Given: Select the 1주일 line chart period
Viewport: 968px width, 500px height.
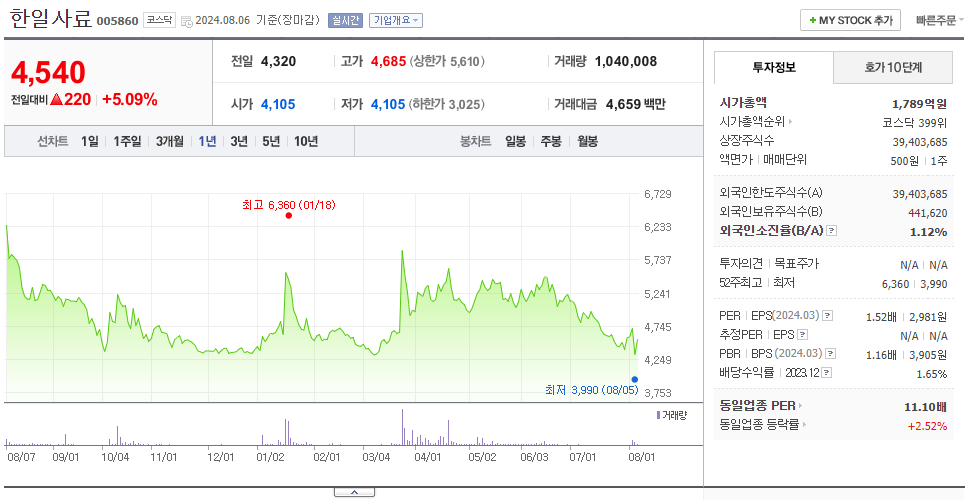Looking at the screenshot, I should [127, 141].
